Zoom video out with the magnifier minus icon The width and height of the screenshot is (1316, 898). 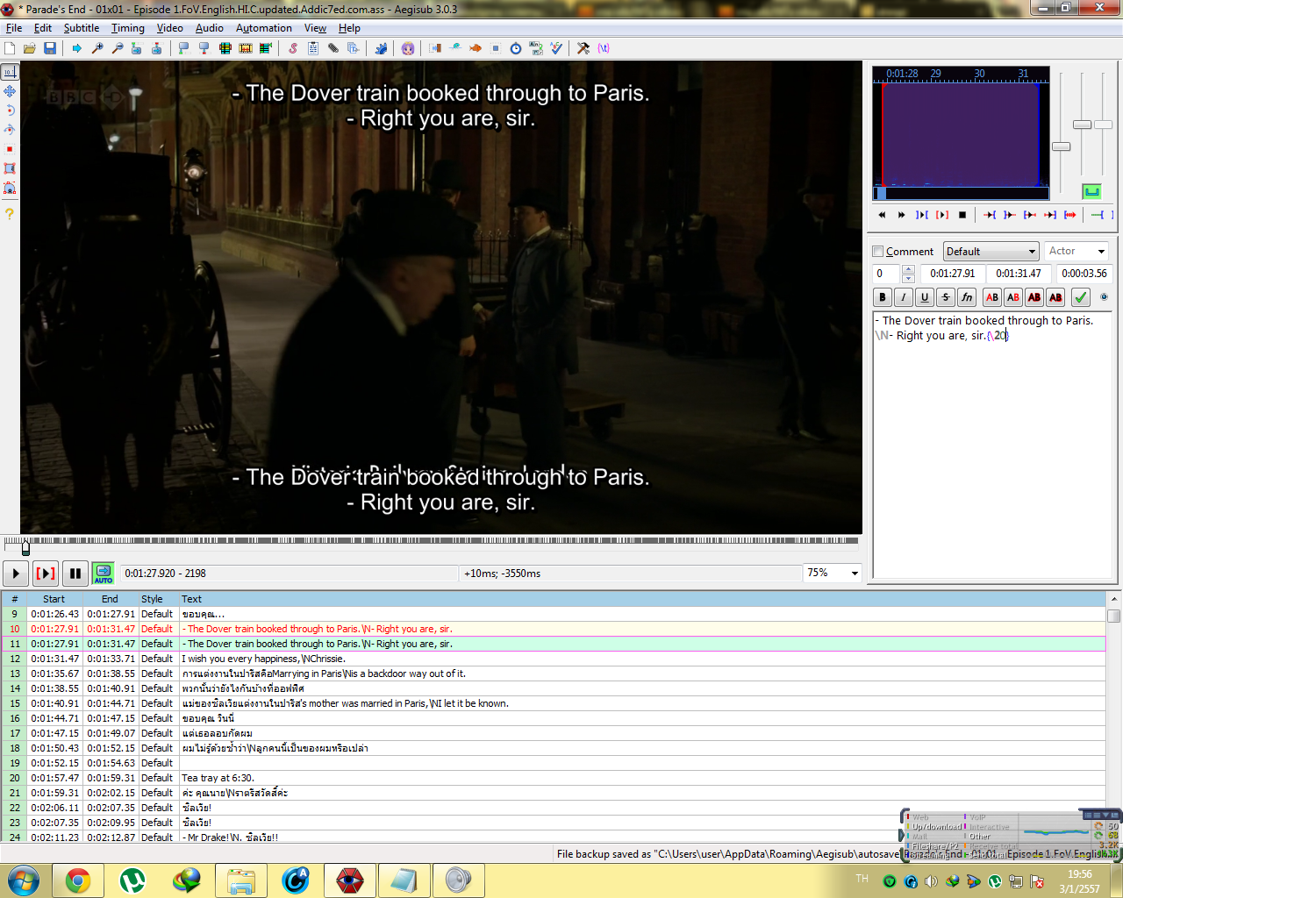pos(118,48)
